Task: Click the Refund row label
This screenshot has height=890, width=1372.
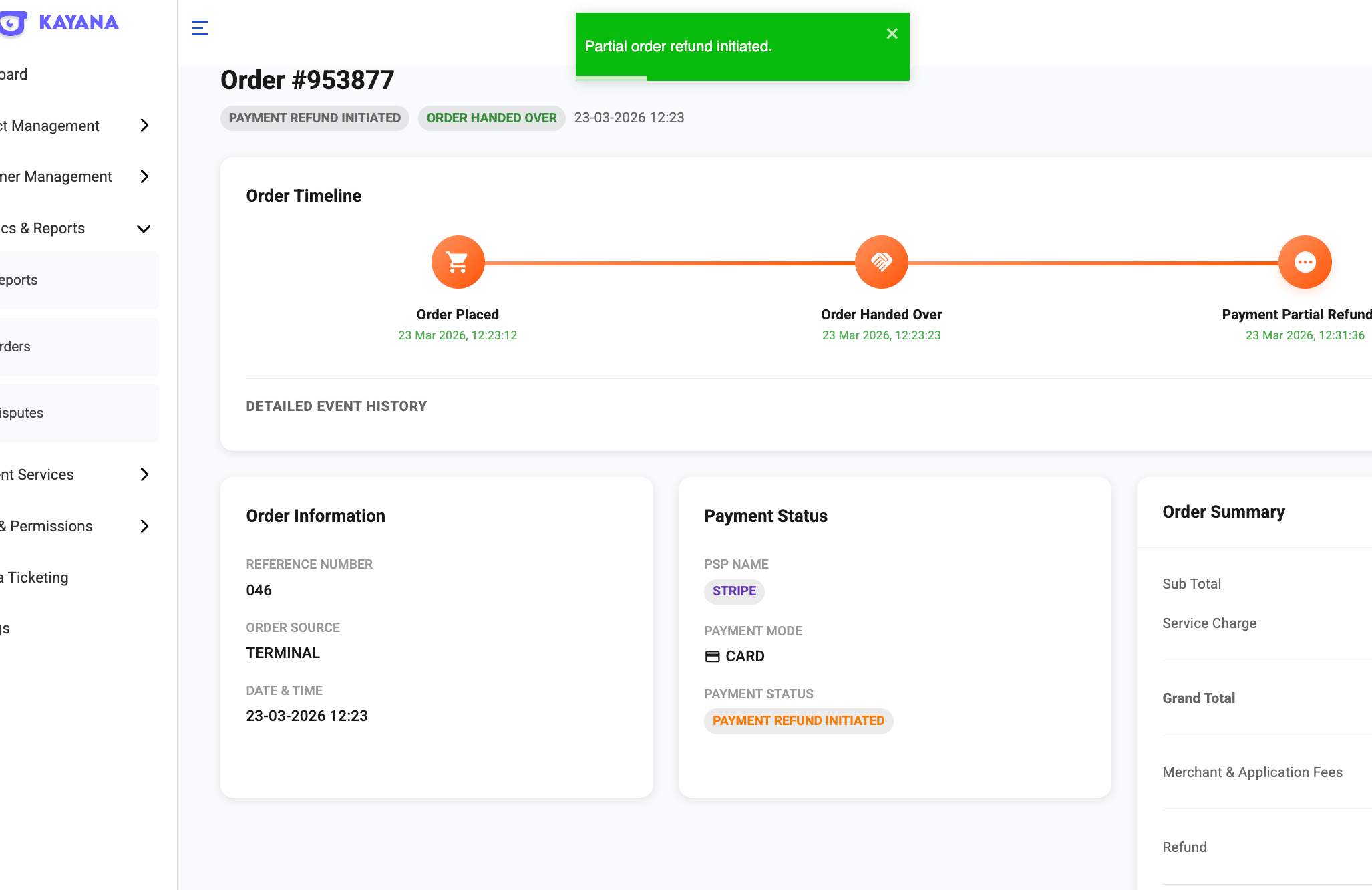Action: tap(1184, 847)
